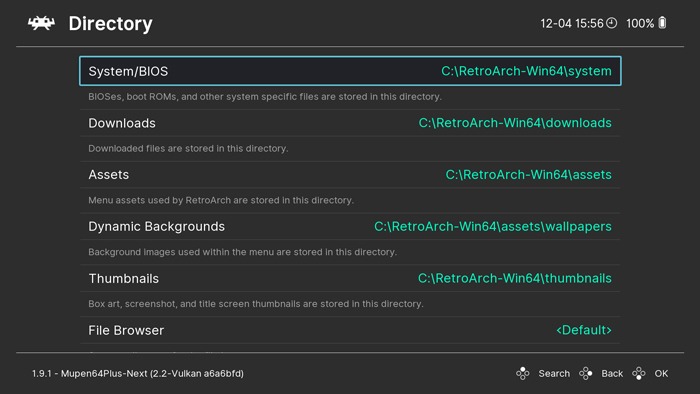This screenshot has width=700, height=394.
Task: Click the 'Menu assets used by RetroArch' description
Action: 221,200
